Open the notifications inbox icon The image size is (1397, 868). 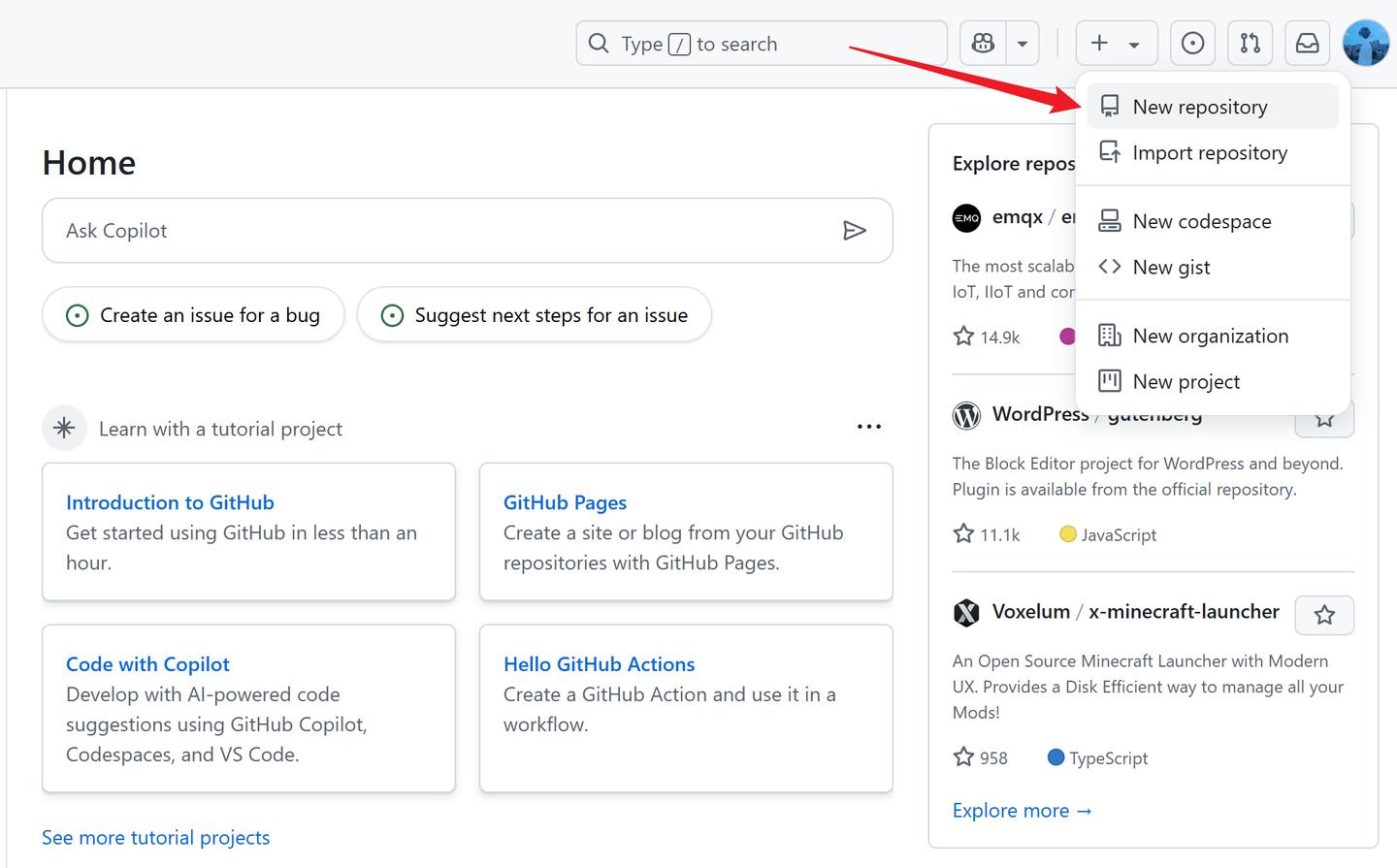pos(1307,44)
